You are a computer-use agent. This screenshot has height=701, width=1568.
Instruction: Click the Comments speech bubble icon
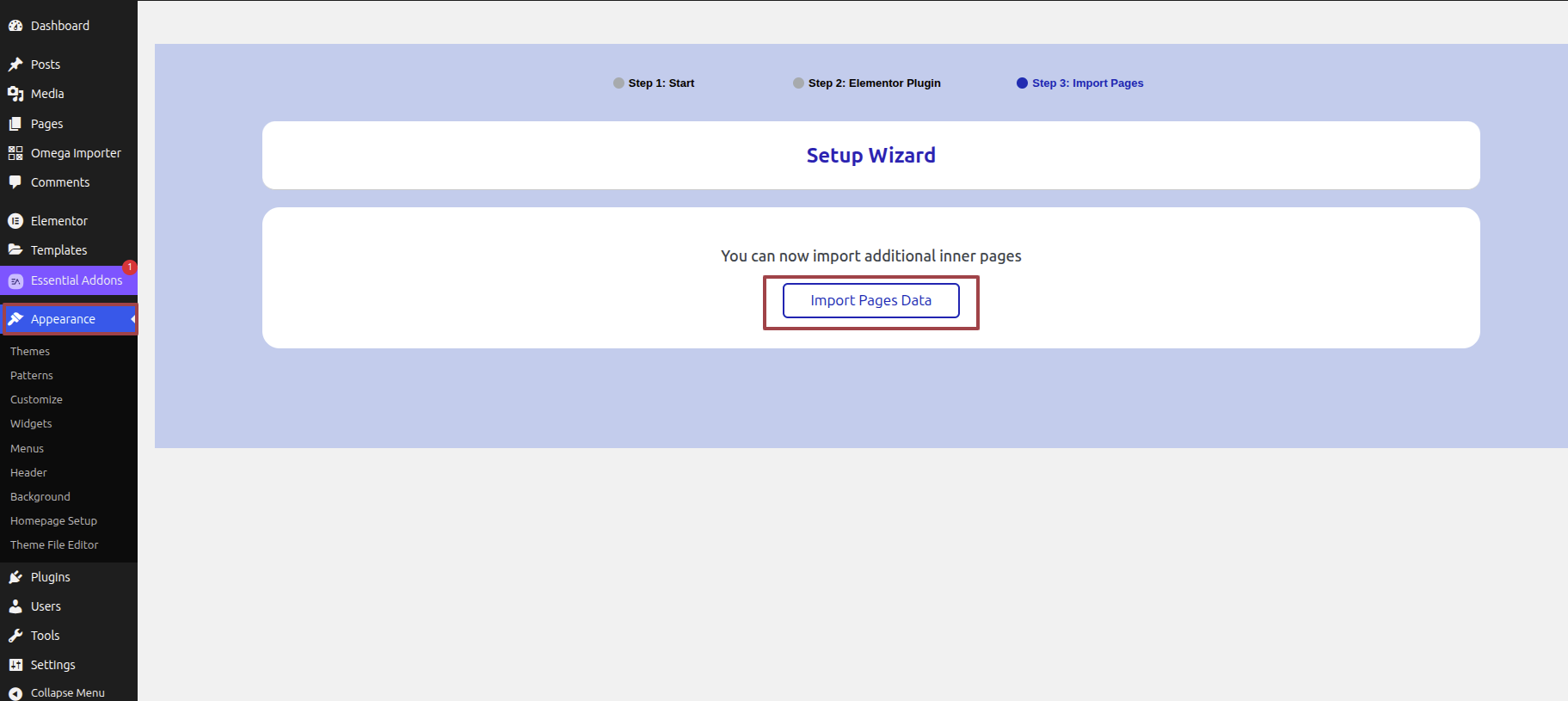pos(15,182)
